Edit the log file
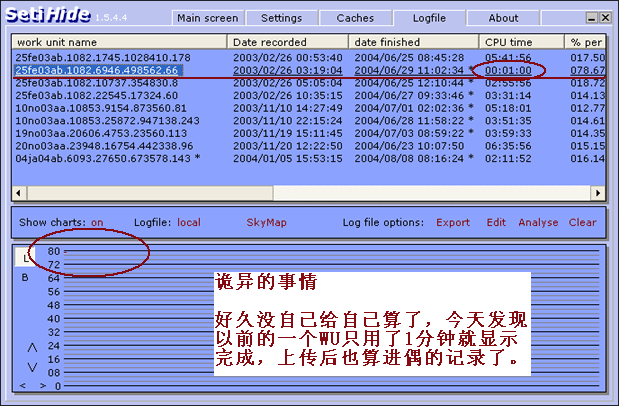 496,222
